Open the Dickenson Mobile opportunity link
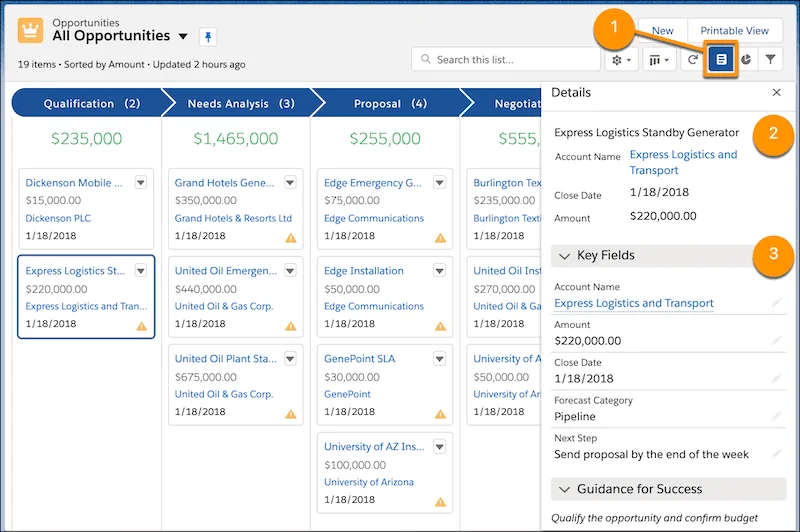 click(x=74, y=183)
